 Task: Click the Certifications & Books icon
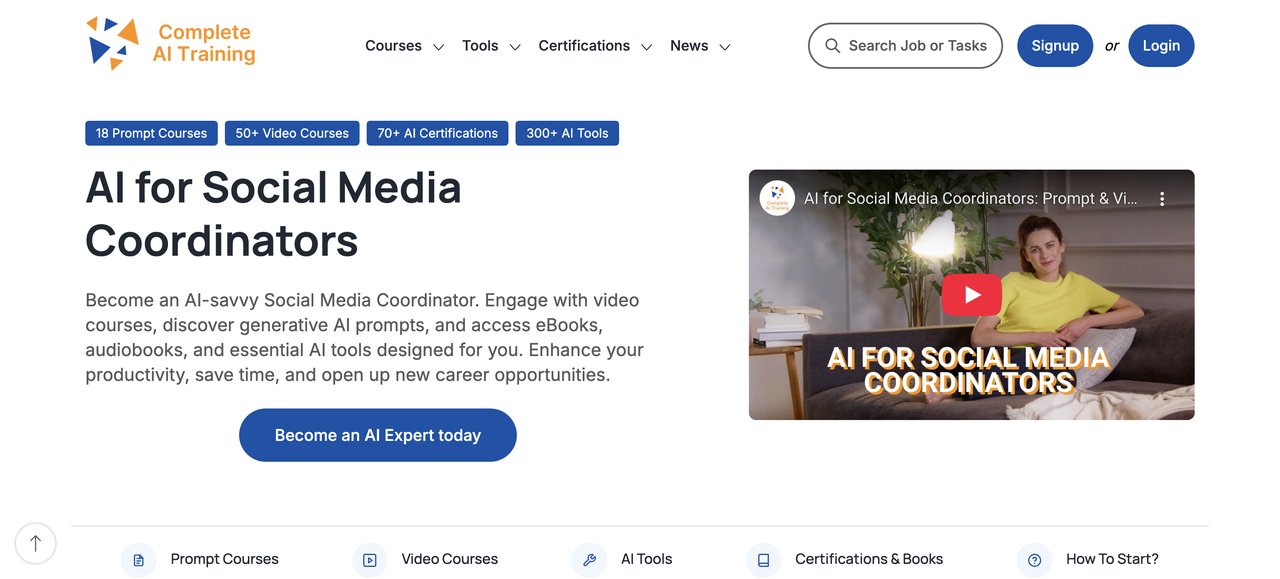coord(763,560)
